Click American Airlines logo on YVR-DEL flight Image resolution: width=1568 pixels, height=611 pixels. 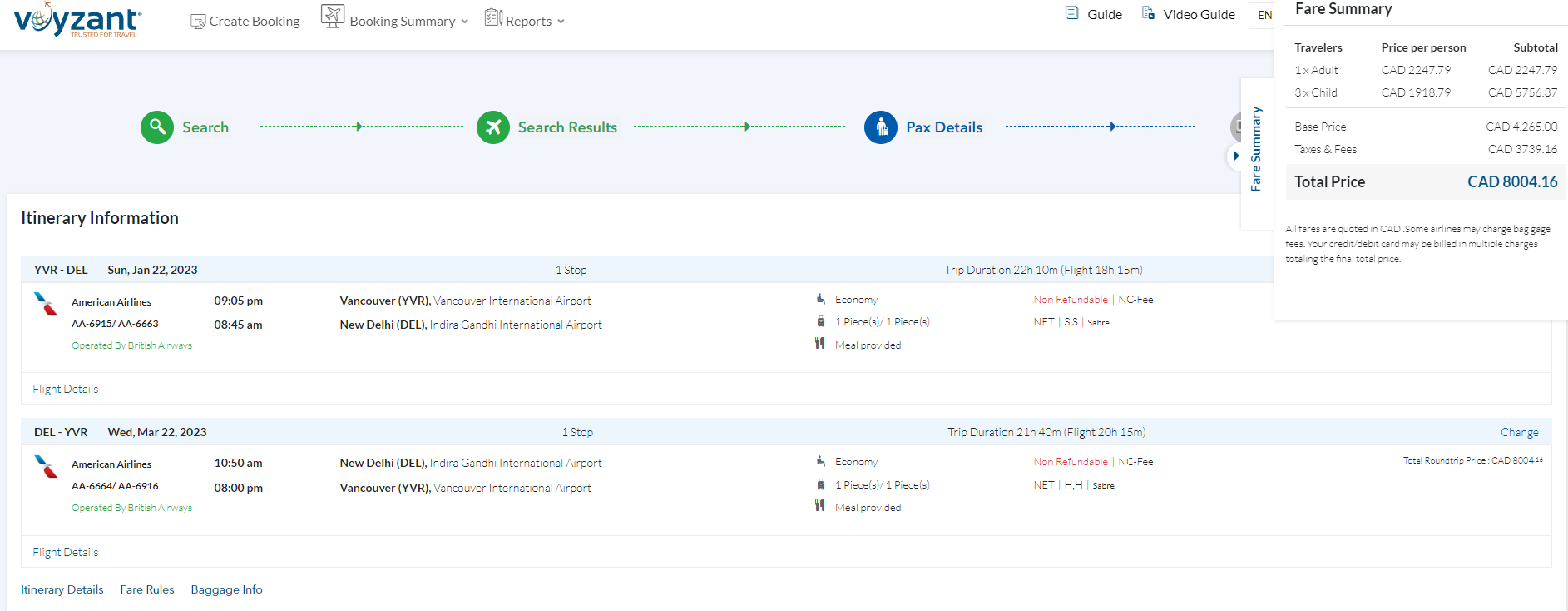pyautogui.click(x=47, y=304)
